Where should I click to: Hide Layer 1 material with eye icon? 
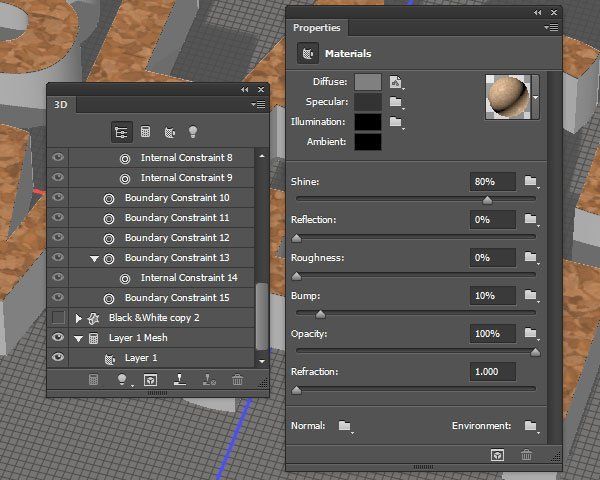pyautogui.click(x=58, y=357)
